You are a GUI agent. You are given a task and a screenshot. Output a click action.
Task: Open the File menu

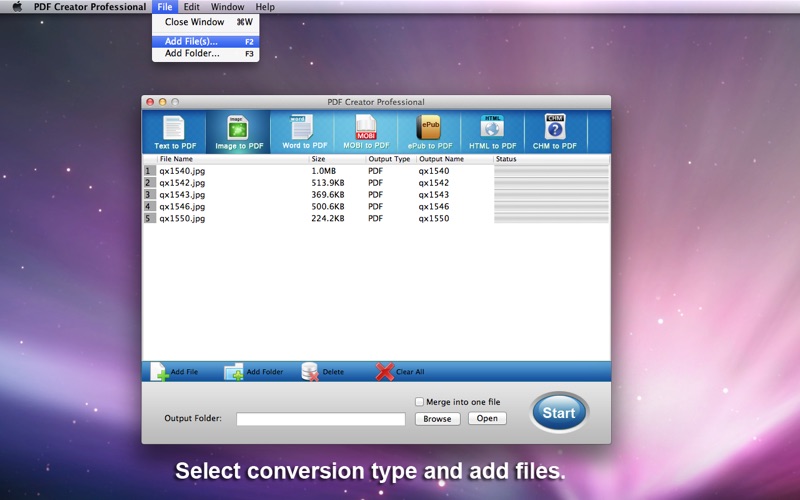click(x=165, y=7)
